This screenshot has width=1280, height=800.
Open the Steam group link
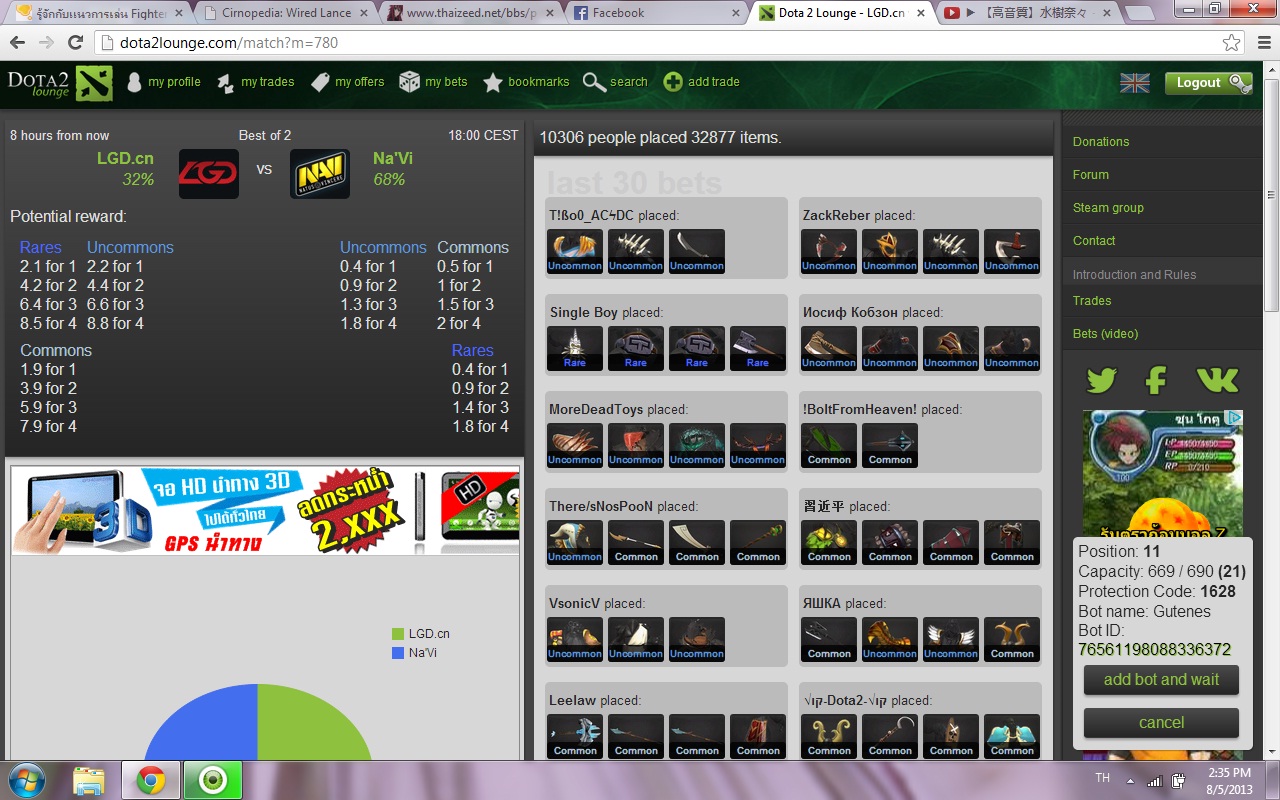click(1108, 208)
